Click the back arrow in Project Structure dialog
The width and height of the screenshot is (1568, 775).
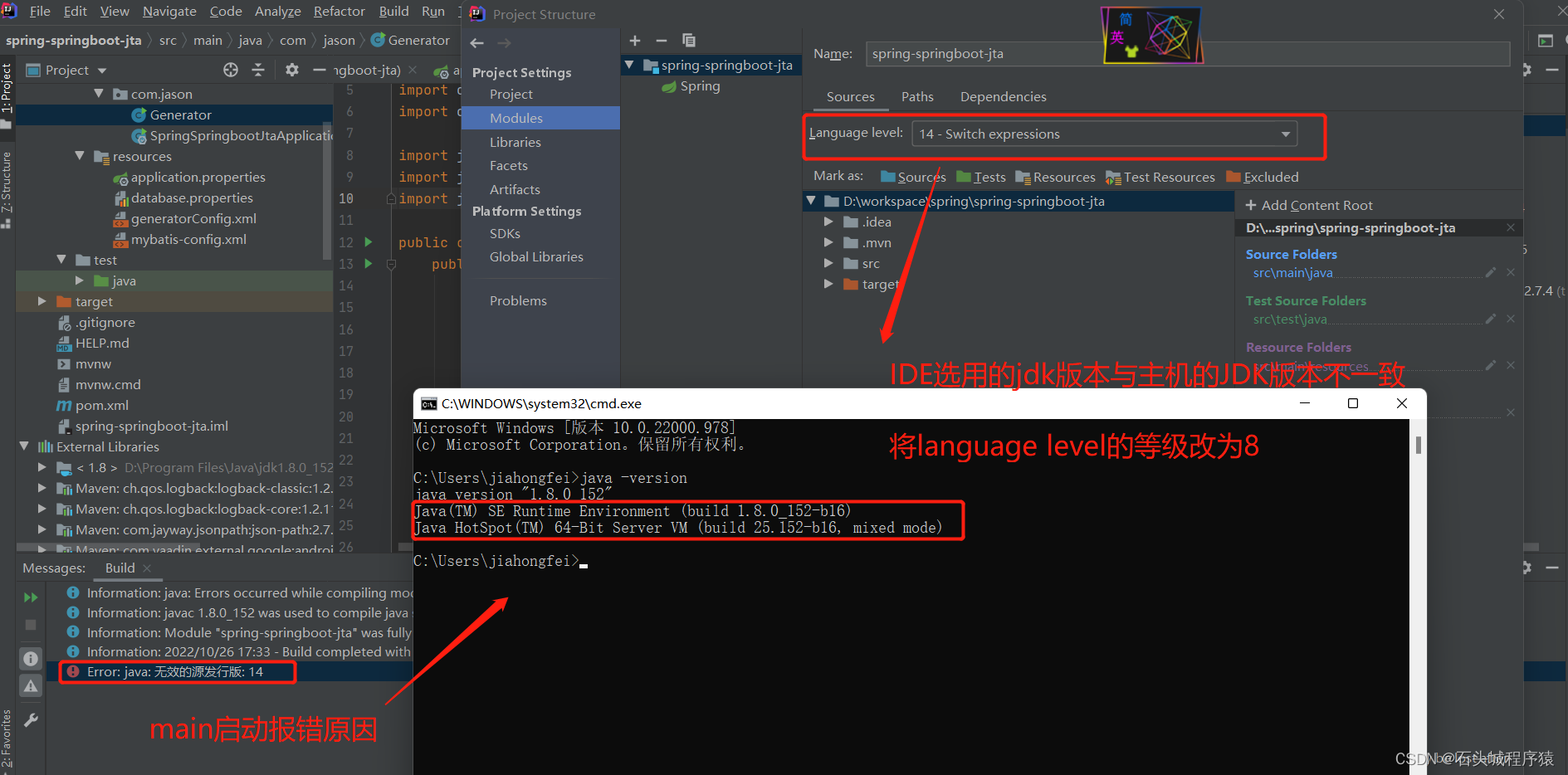[476, 42]
